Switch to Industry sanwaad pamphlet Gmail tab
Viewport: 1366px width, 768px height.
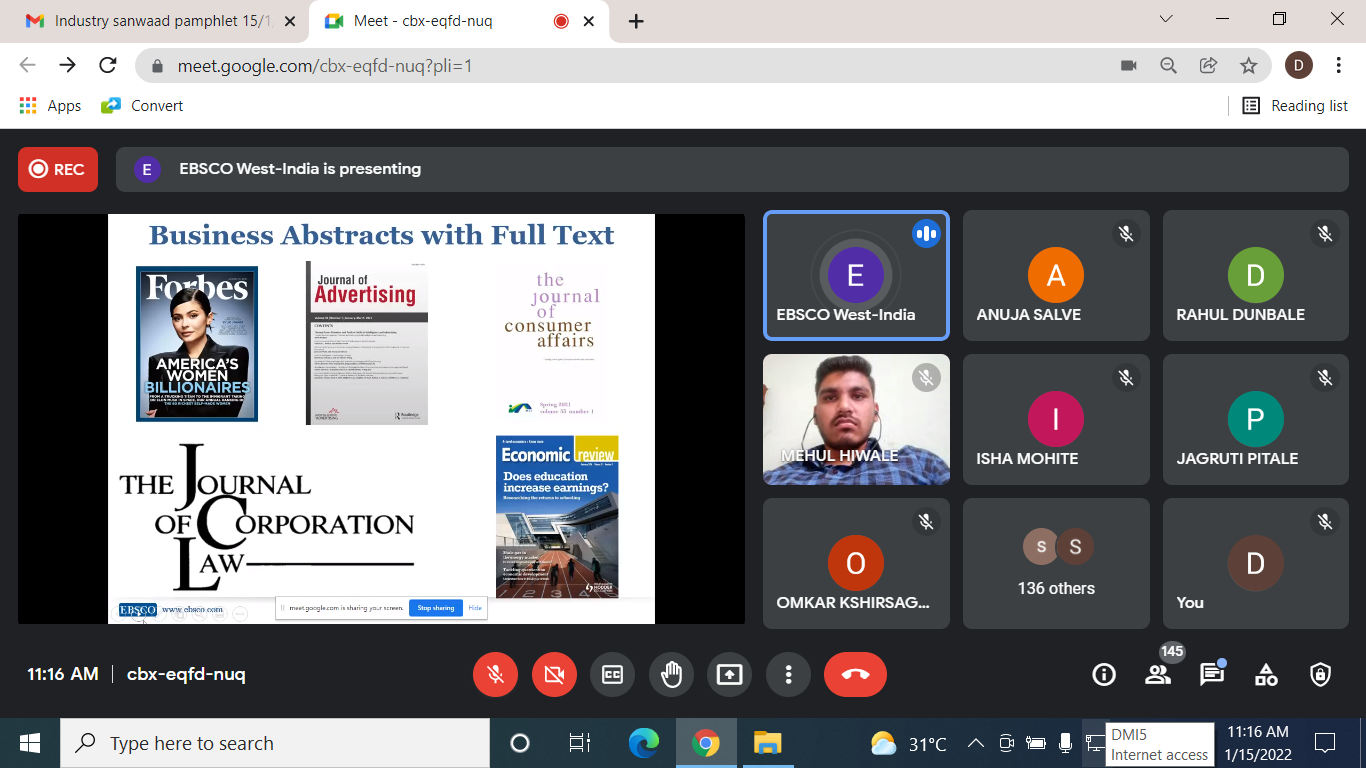point(150,21)
